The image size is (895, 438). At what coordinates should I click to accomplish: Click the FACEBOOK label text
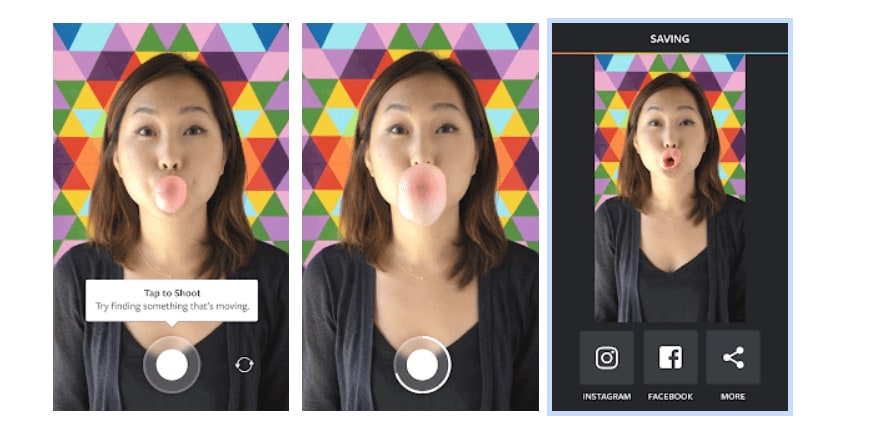pos(670,396)
